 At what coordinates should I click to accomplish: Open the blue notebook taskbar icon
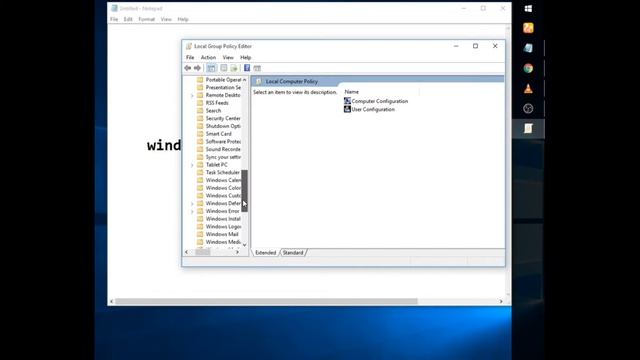pyautogui.click(x=528, y=48)
